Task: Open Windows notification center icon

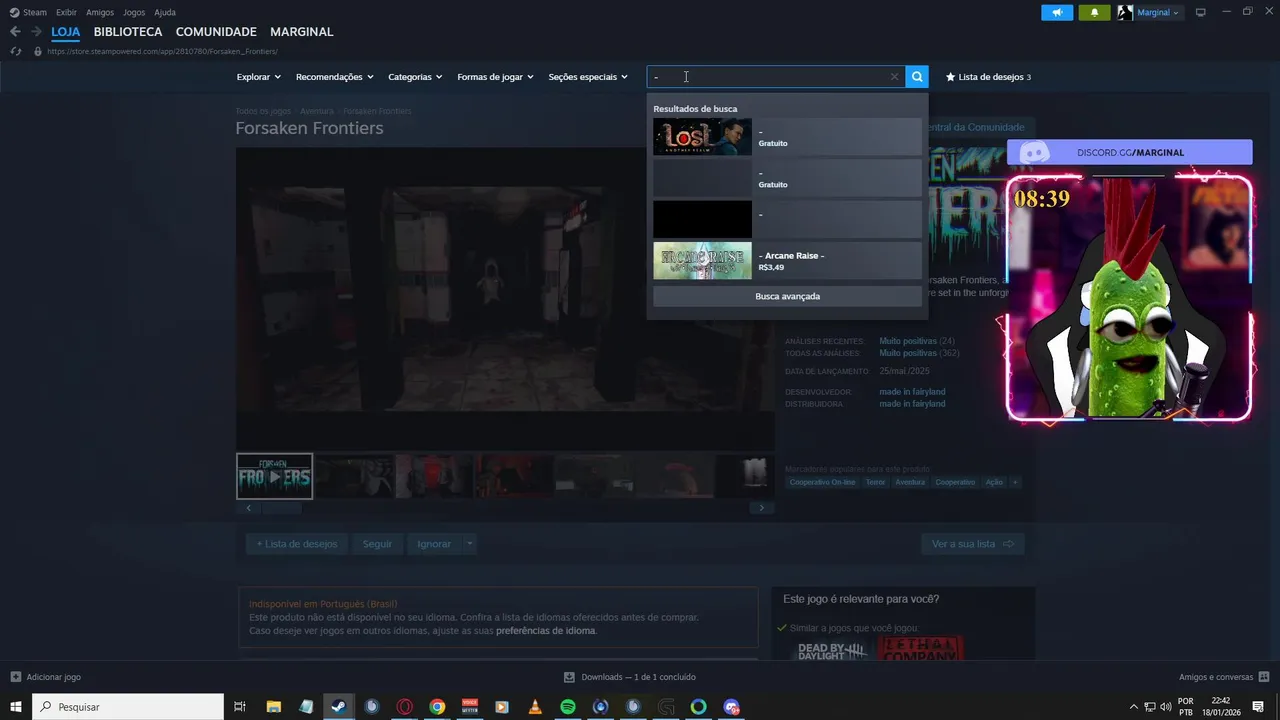Action: tap(1258, 707)
